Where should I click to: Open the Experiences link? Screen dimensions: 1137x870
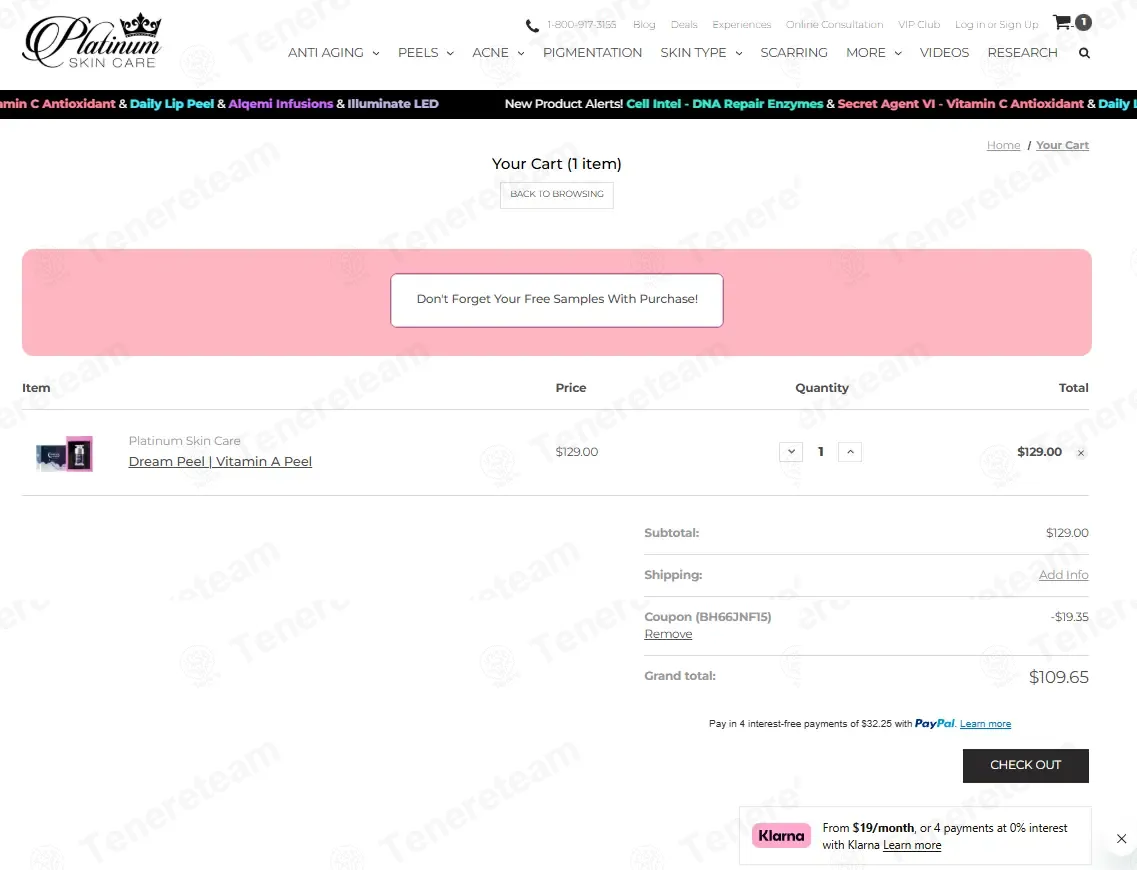click(x=742, y=25)
